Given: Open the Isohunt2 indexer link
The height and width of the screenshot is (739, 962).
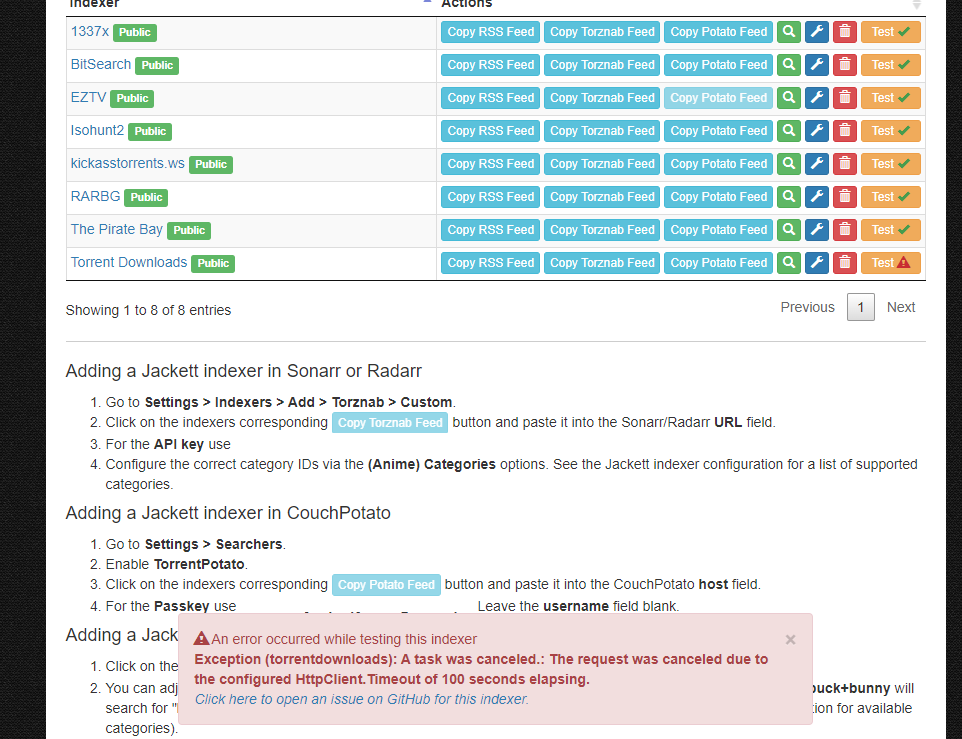Looking at the screenshot, I should click(x=97, y=131).
